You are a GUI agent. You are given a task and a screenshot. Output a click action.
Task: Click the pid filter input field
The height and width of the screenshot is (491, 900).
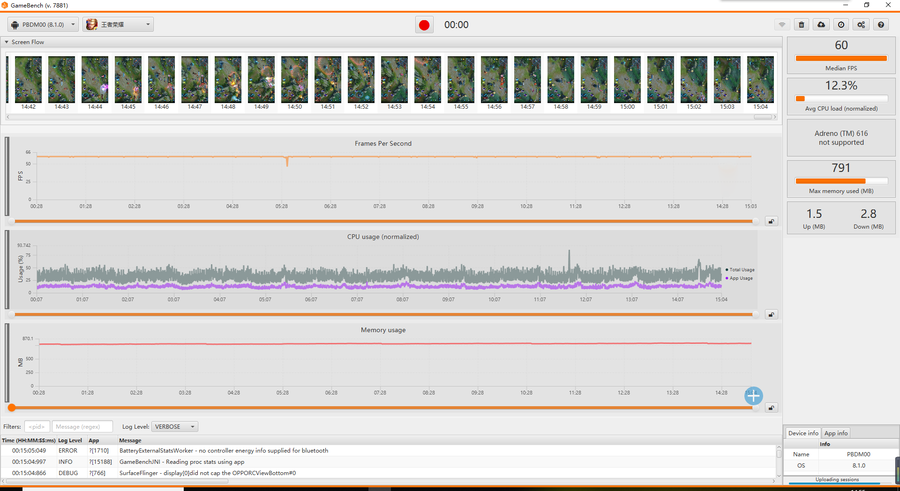36,426
